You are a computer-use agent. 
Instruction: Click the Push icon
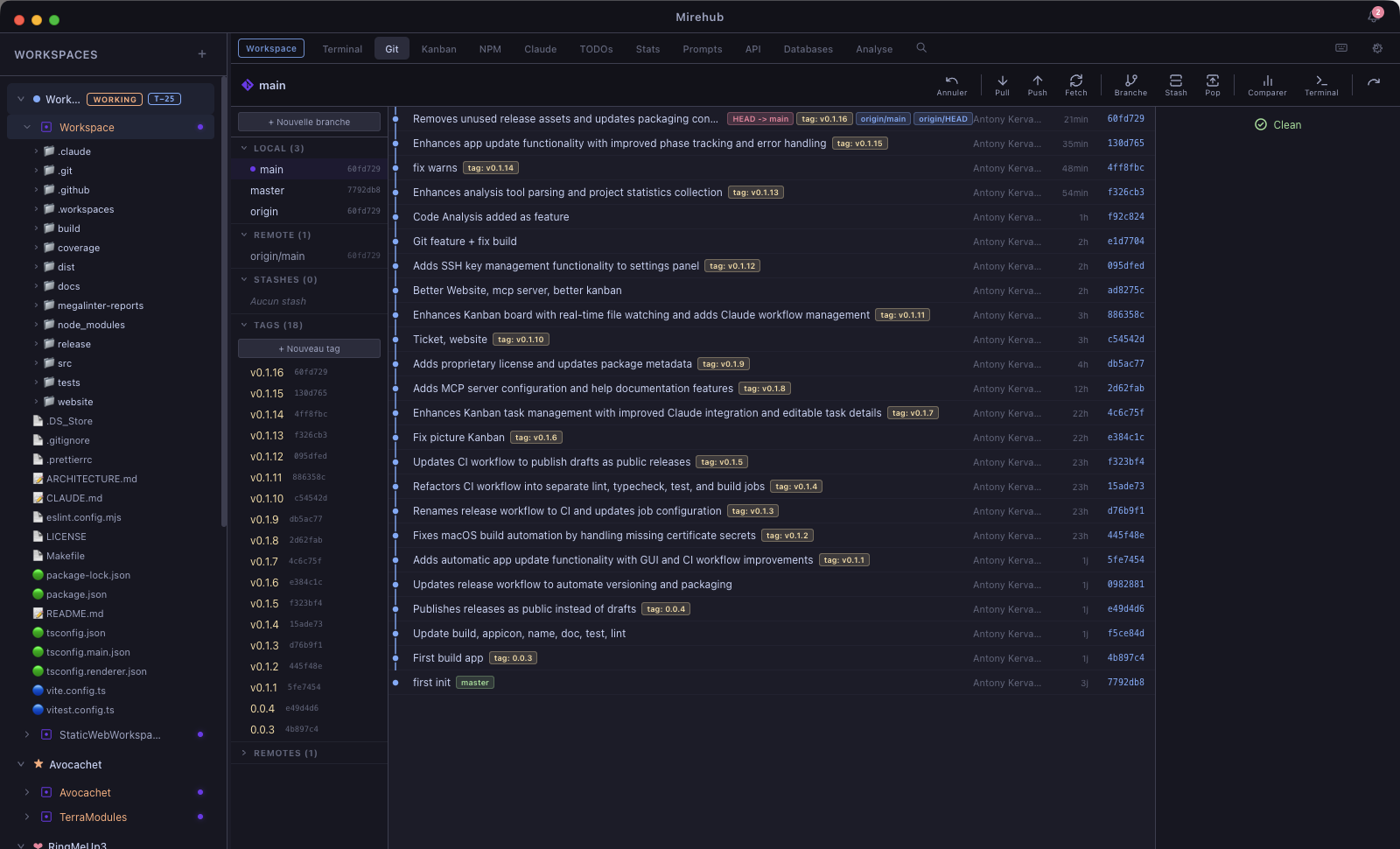coord(1037,84)
